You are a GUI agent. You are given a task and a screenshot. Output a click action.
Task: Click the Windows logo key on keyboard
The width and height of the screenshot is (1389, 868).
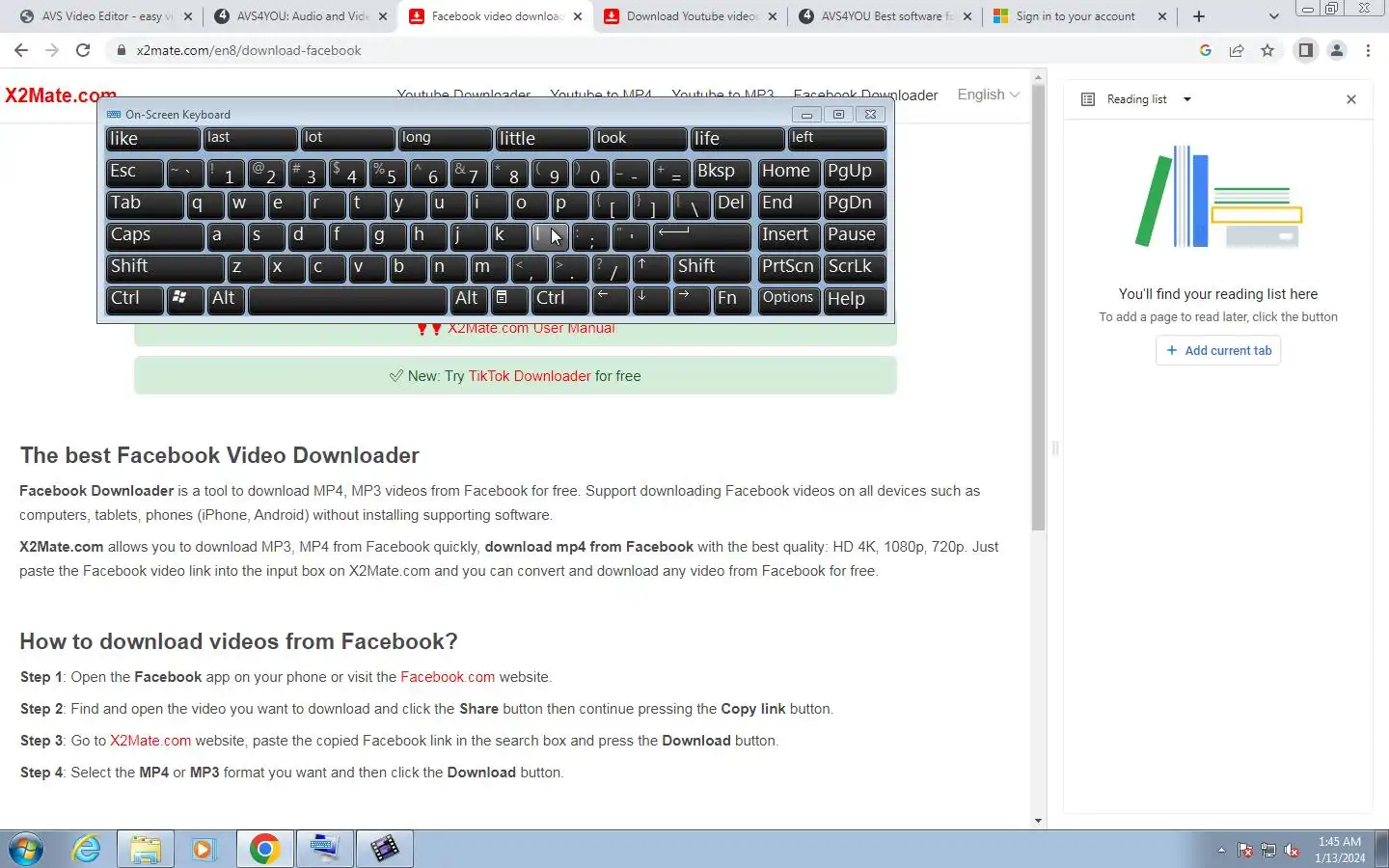(185, 300)
